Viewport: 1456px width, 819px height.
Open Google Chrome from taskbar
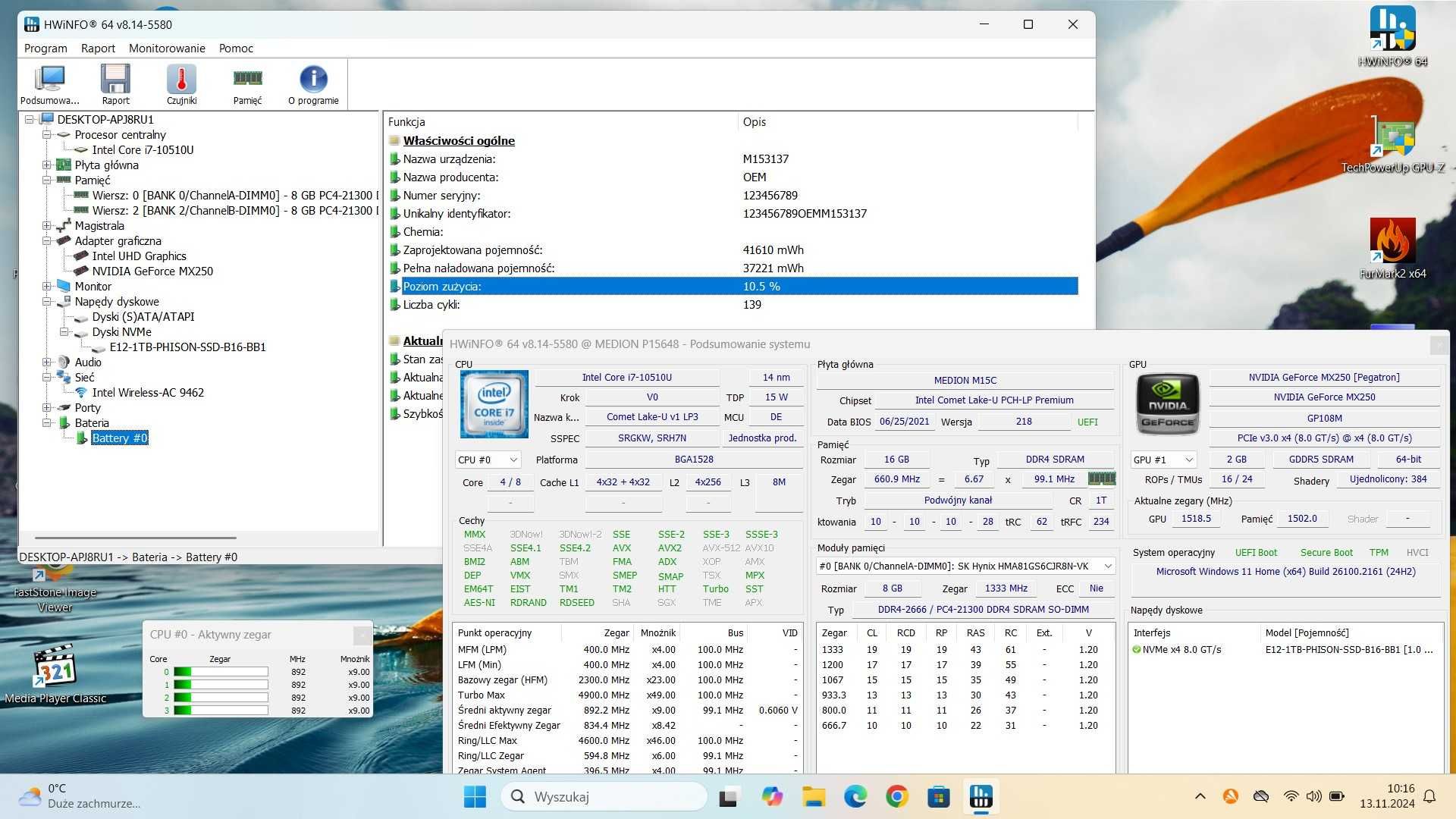897,796
